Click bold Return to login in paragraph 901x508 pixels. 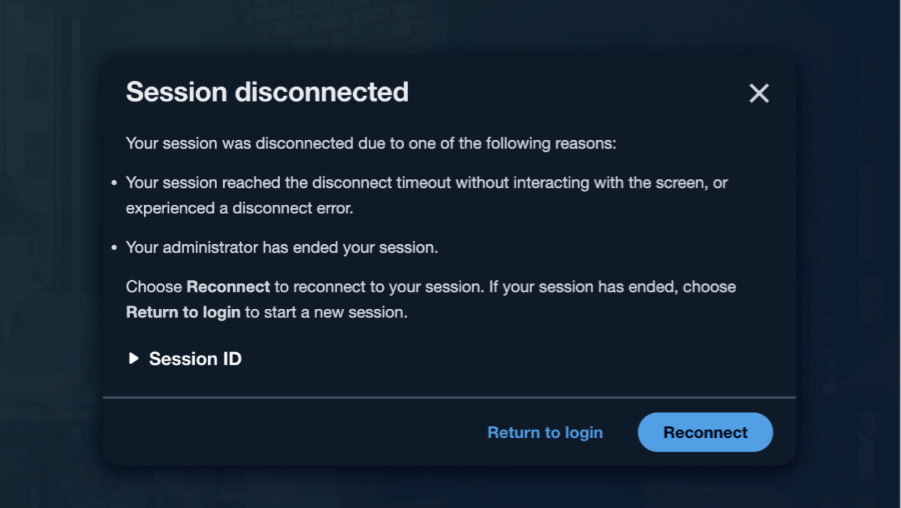click(x=183, y=312)
